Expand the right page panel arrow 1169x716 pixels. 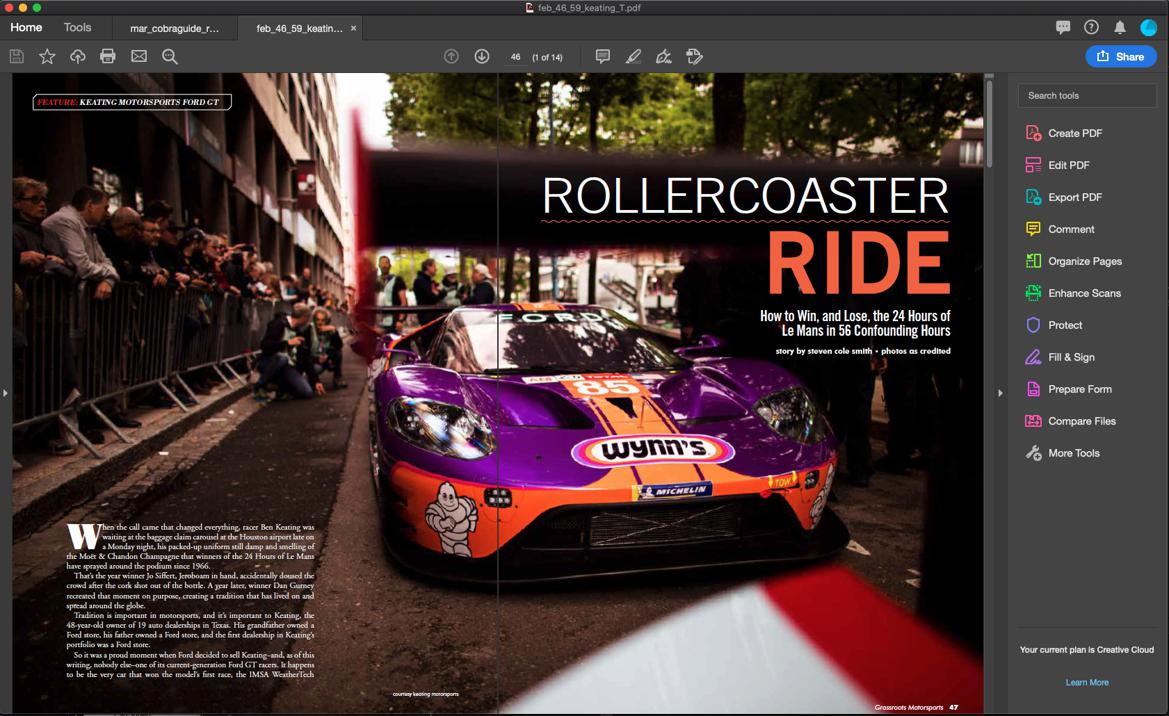(x=1000, y=393)
